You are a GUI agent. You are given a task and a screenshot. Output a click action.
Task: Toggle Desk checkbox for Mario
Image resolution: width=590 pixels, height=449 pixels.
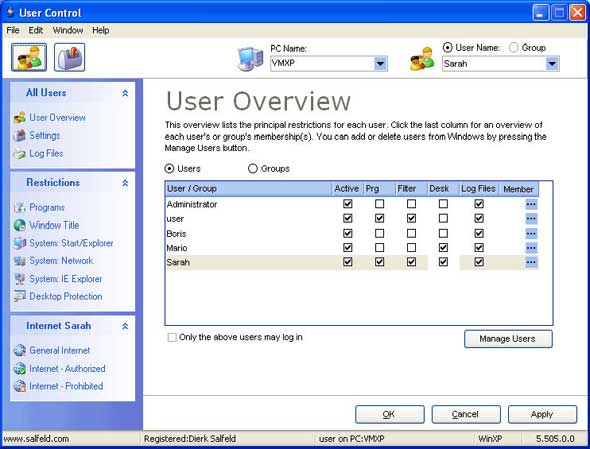[x=443, y=248]
